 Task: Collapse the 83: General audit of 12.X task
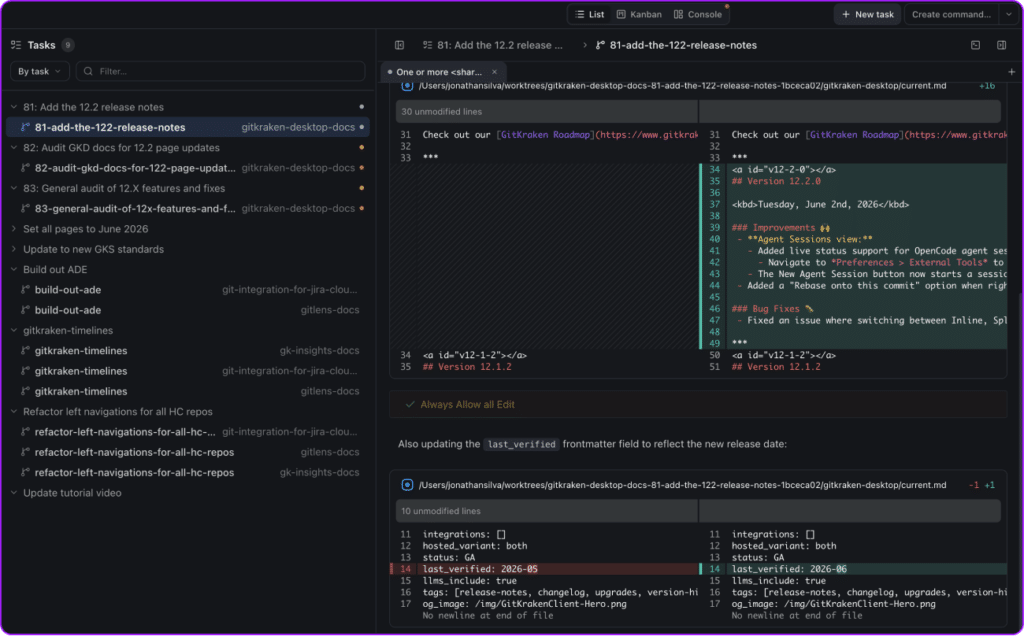coord(14,188)
